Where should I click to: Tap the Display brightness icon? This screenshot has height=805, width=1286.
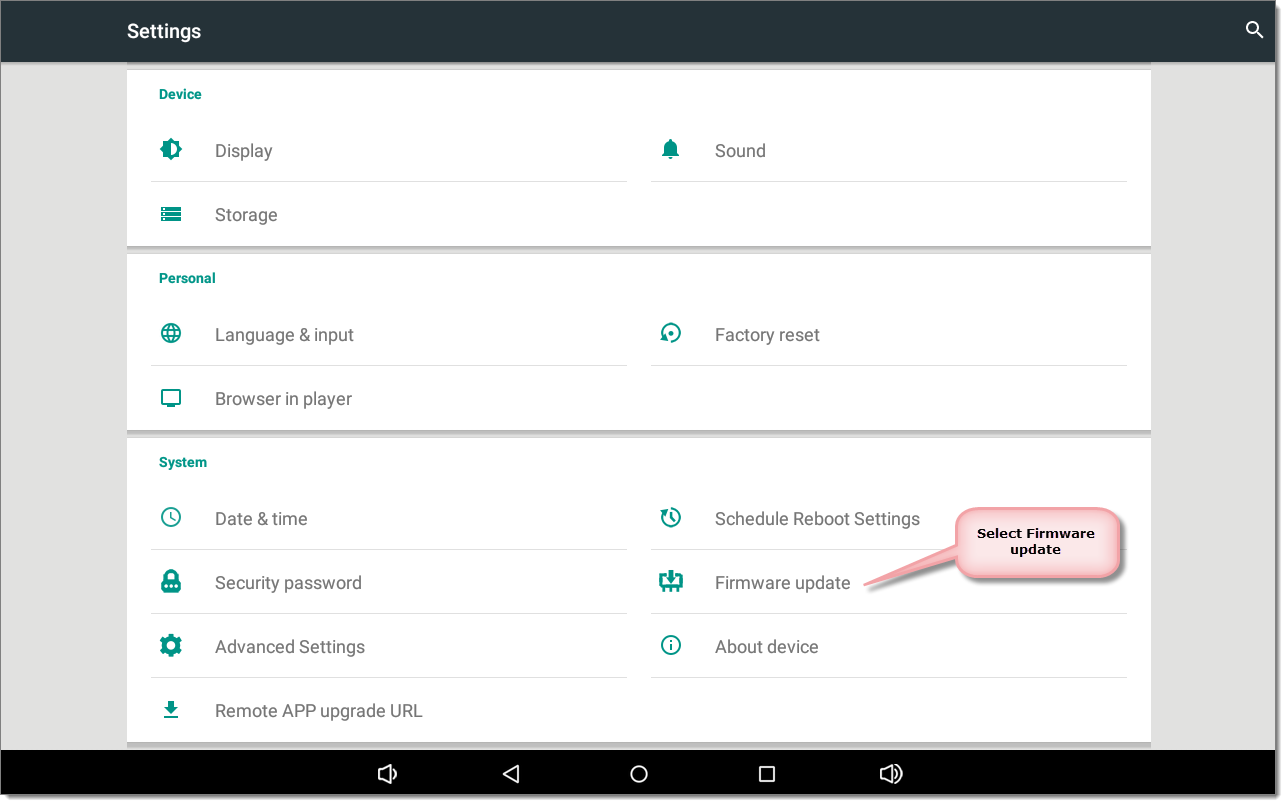tap(171, 150)
